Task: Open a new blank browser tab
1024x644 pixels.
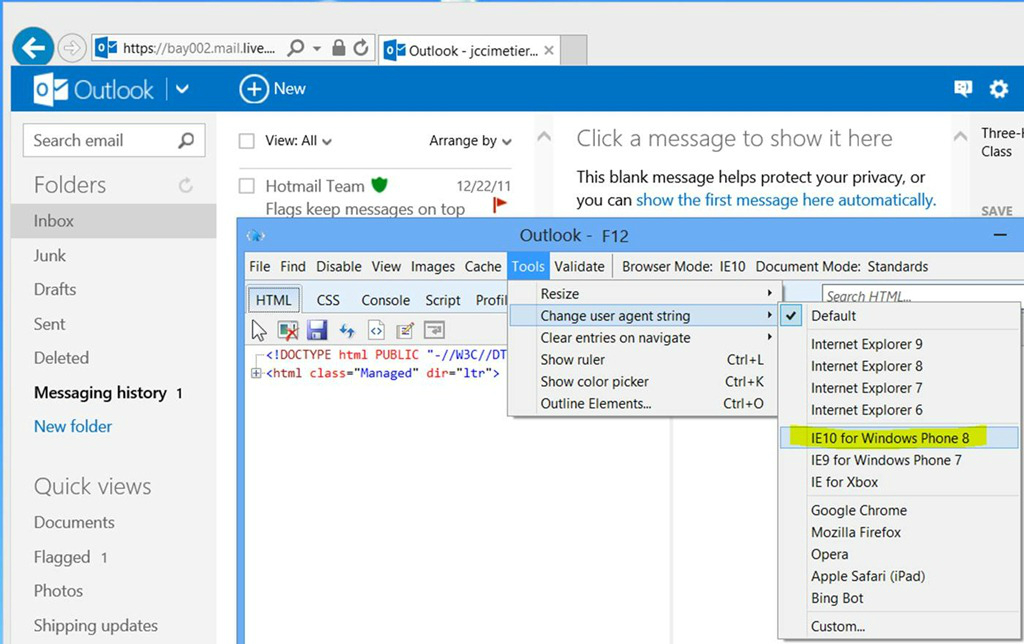Action: point(573,50)
